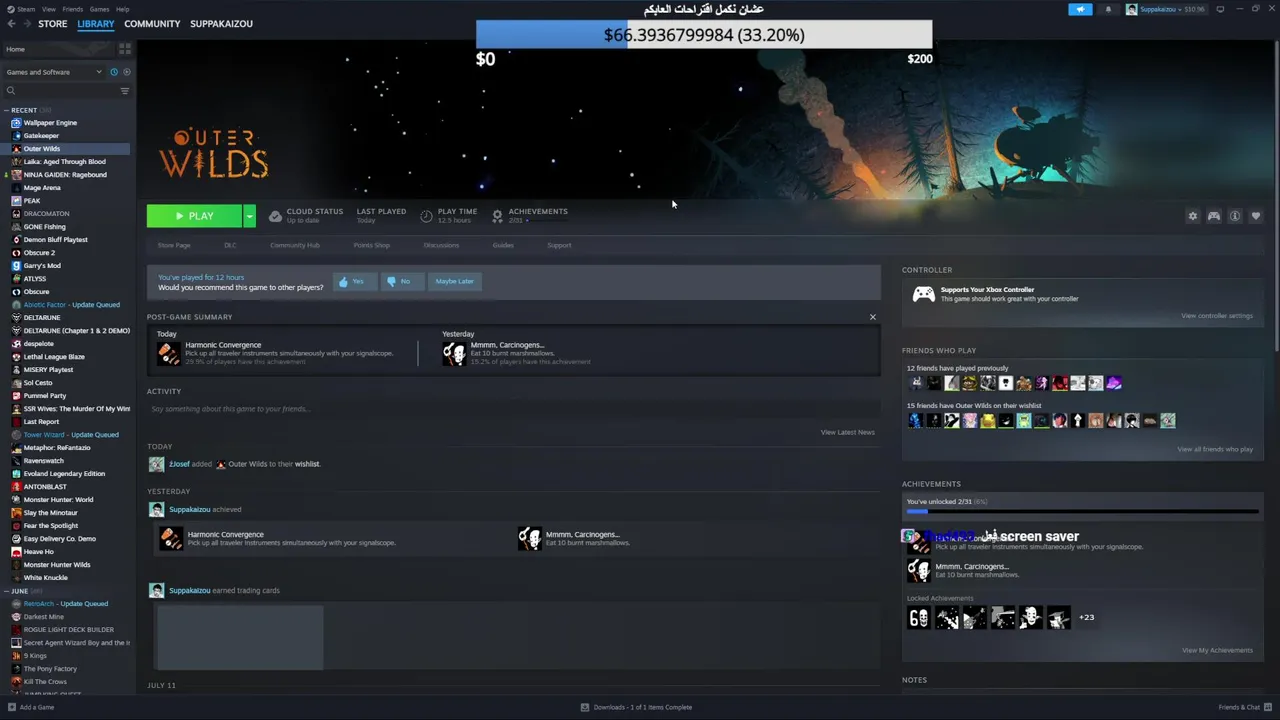
Task: Go to the STORE tab
Action: [53, 24]
